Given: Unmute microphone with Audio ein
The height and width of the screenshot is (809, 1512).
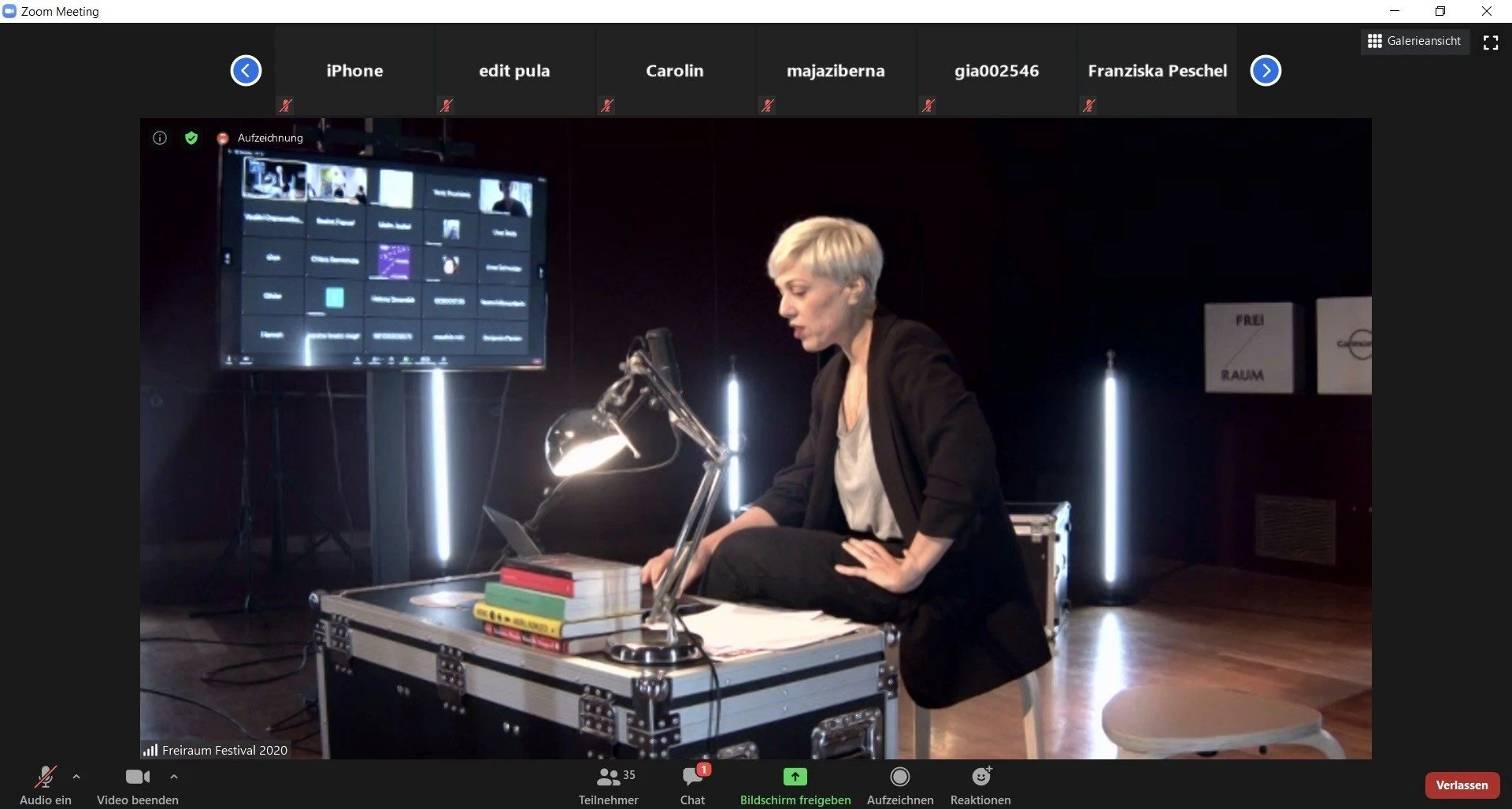Looking at the screenshot, I should point(46,785).
